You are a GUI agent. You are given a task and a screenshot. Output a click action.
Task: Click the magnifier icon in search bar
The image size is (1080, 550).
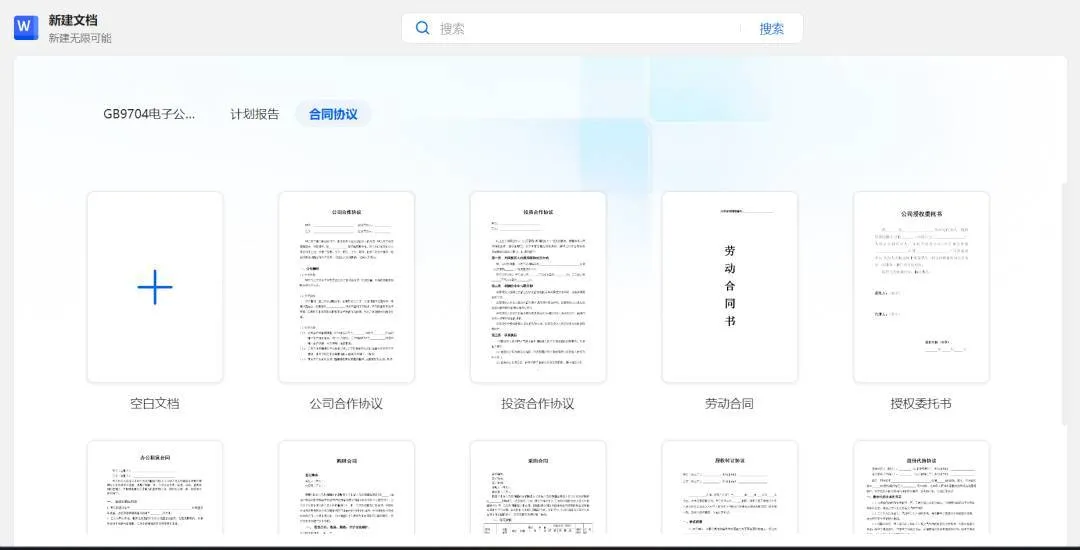click(x=423, y=28)
